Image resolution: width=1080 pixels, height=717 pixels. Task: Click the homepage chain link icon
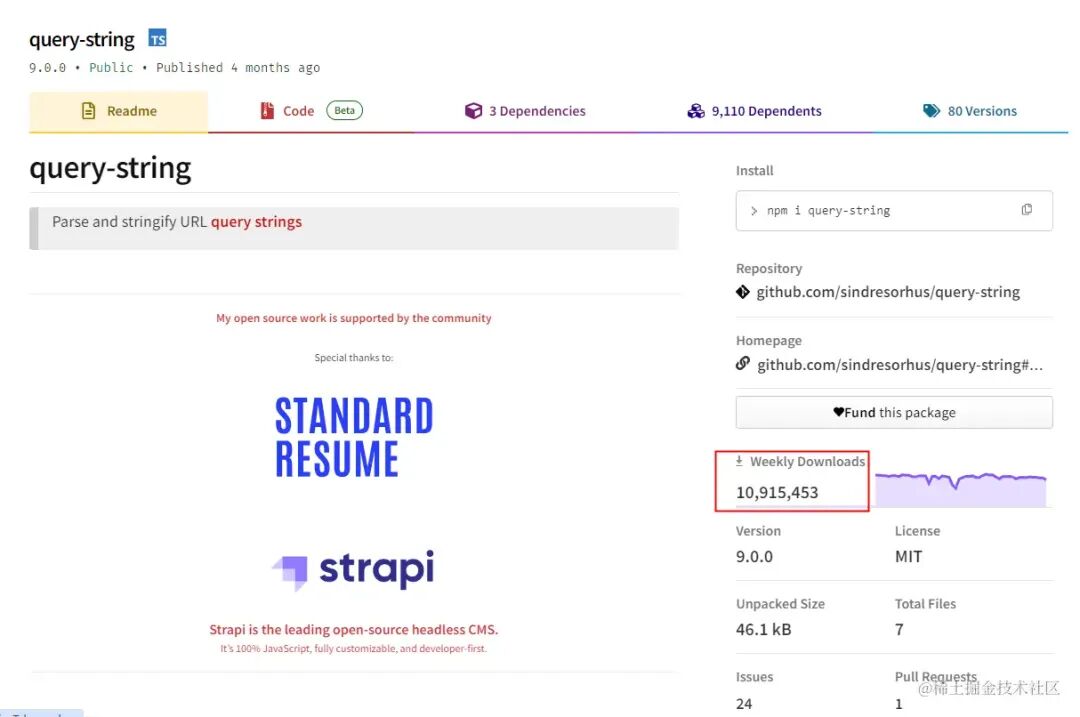tap(742, 363)
